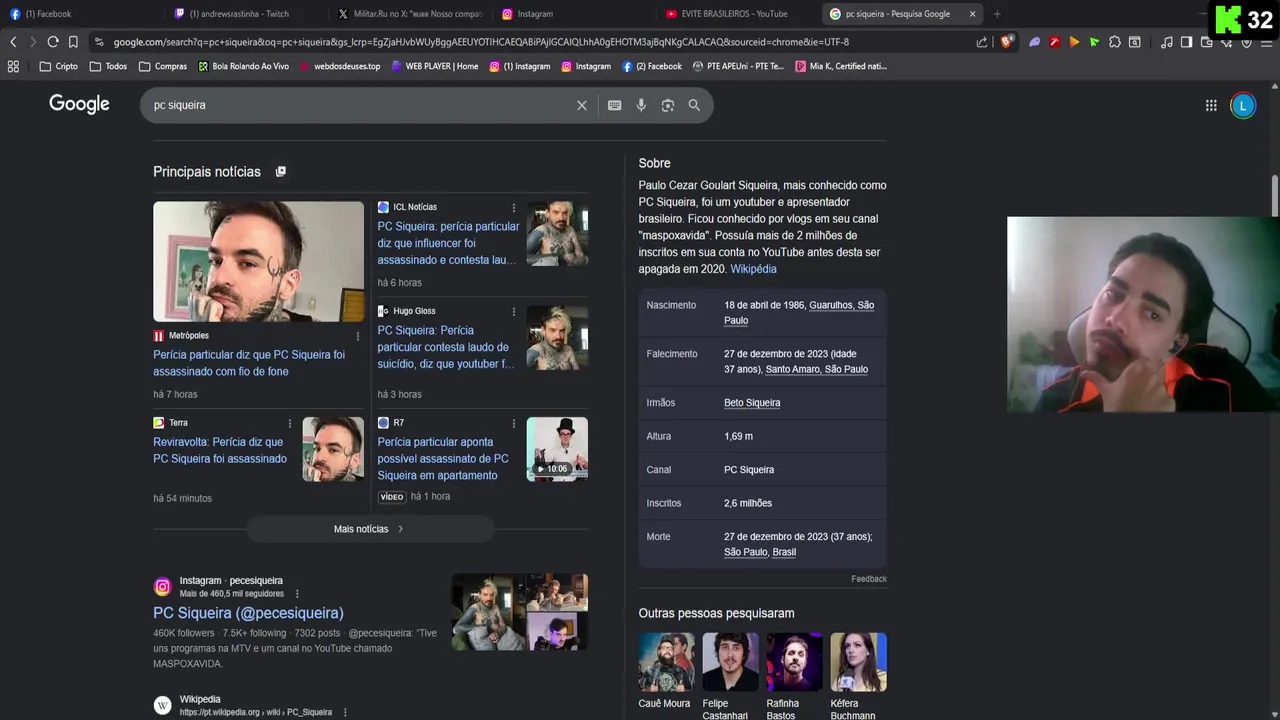Open options next to Wikipedia result URL

pos(345,713)
